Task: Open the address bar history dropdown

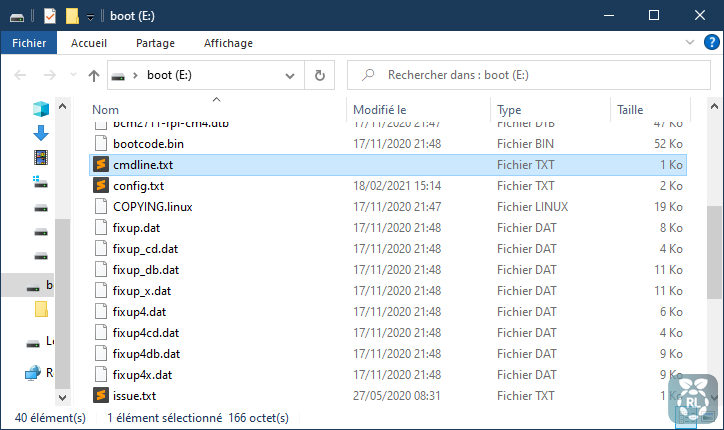Action: tap(290, 76)
